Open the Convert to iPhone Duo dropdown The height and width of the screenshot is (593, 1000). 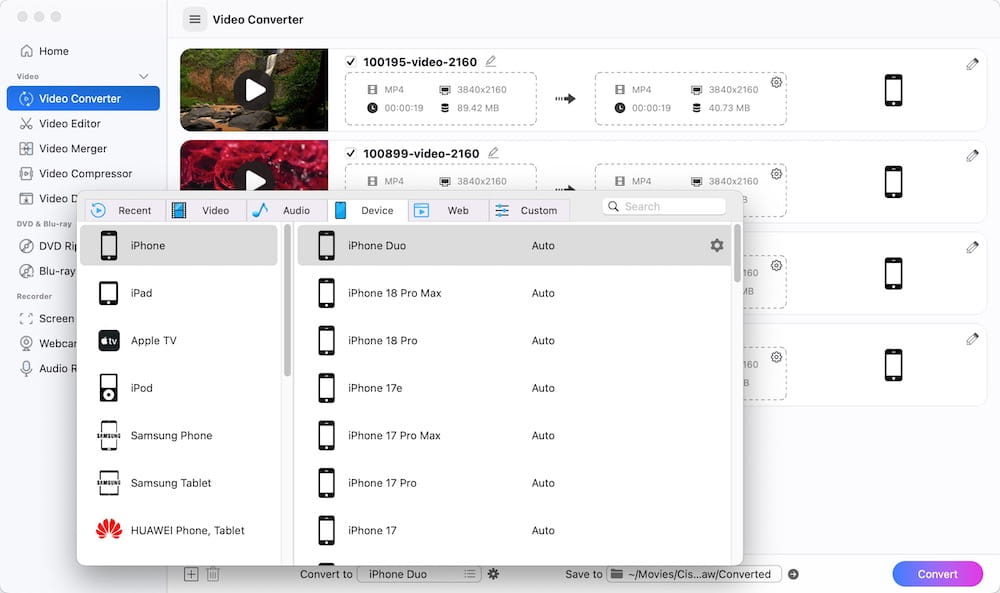419,574
